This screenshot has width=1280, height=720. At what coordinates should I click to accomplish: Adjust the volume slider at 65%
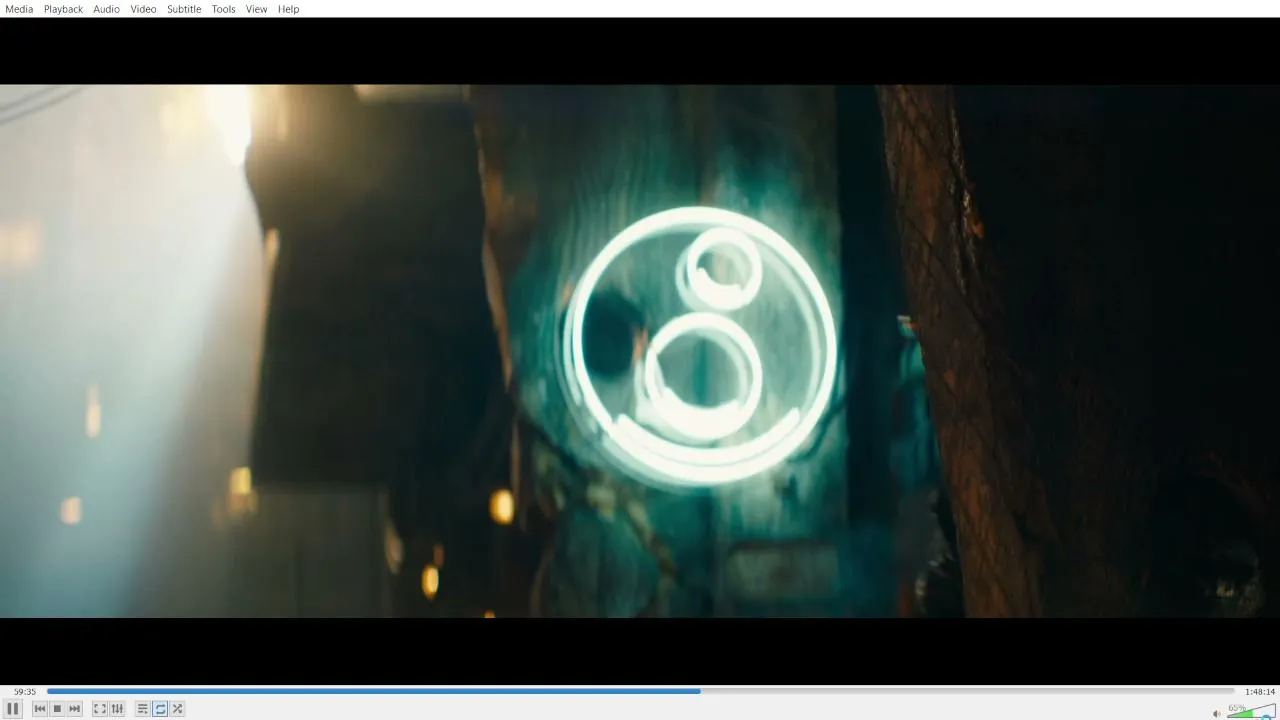(x=1251, y=711)
